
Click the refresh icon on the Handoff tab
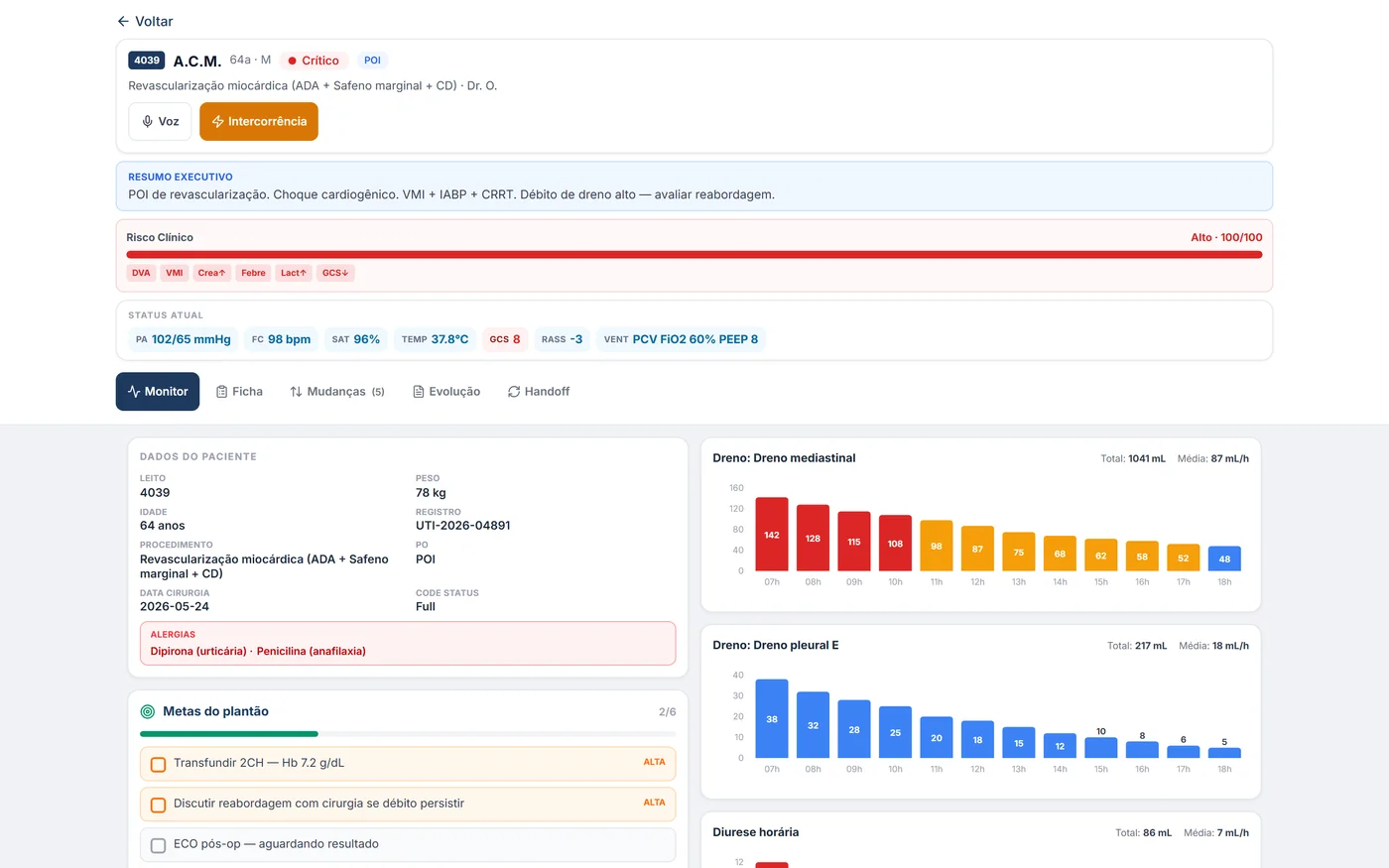(514, 392)
